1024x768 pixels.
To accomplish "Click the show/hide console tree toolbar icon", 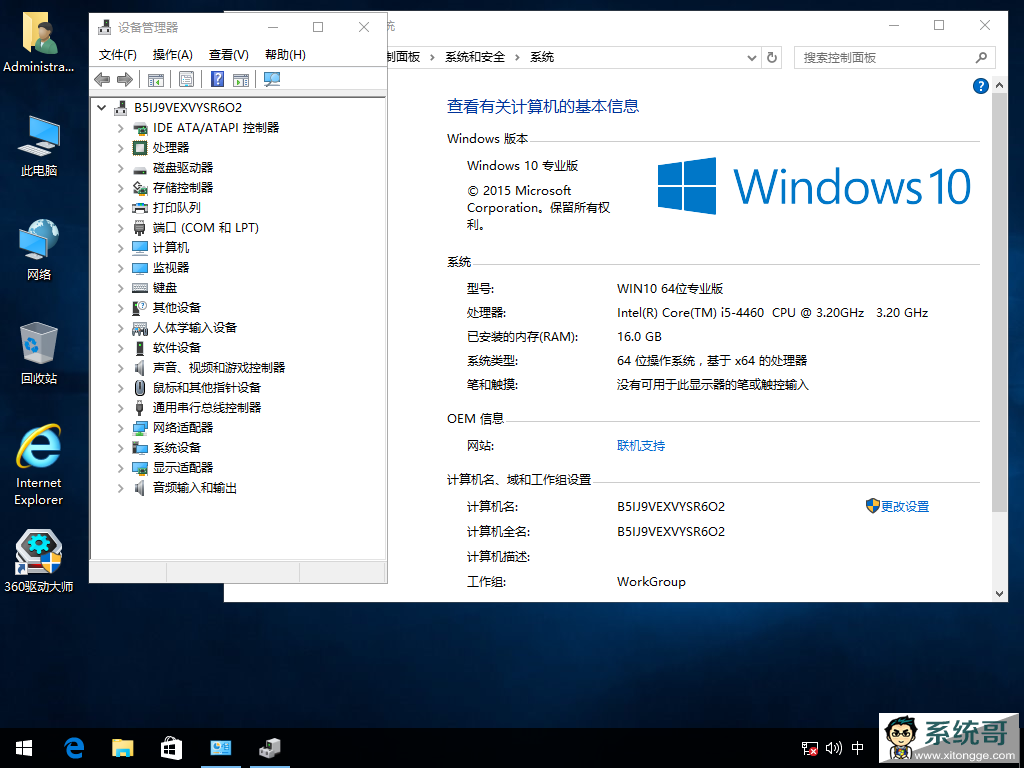I will 155,80.
